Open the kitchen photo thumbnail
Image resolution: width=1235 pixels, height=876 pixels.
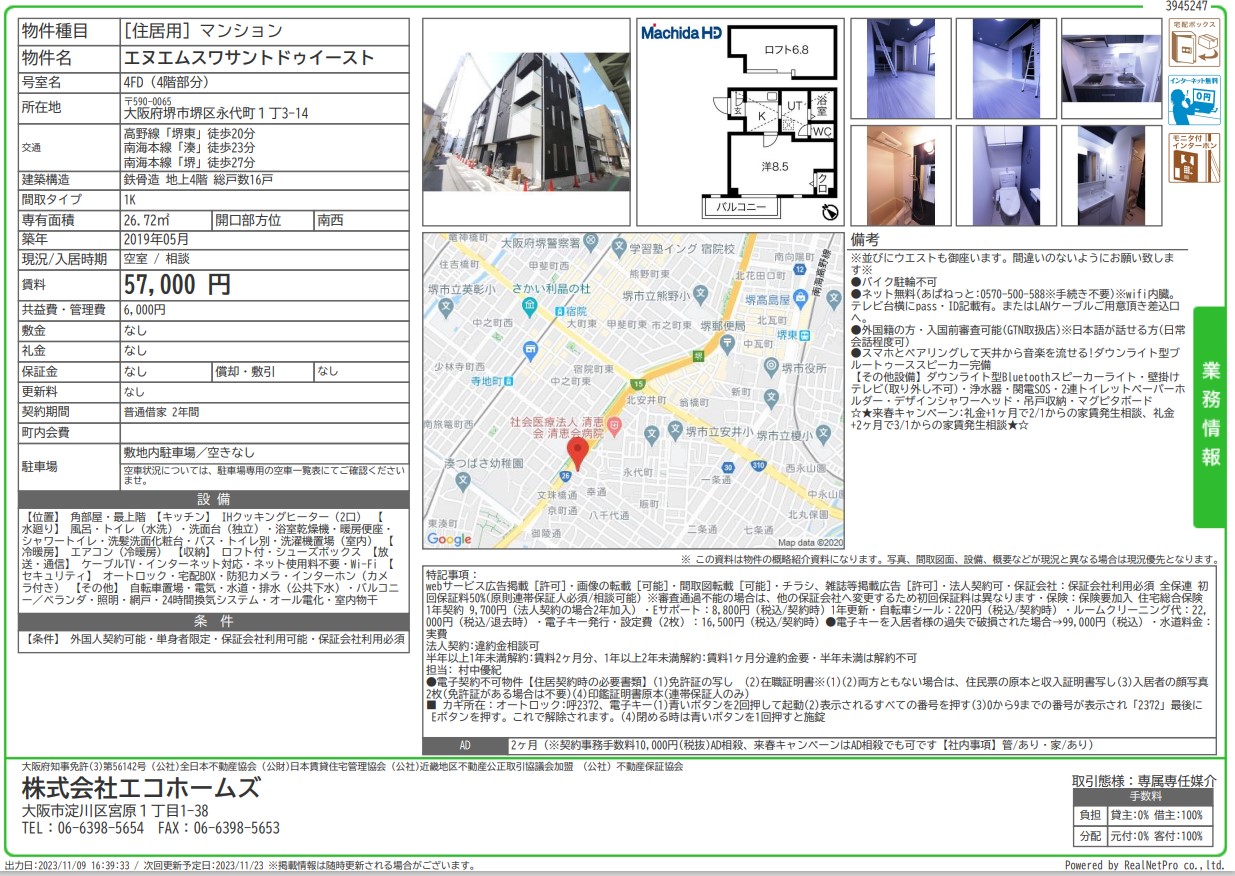point(1113,69)
